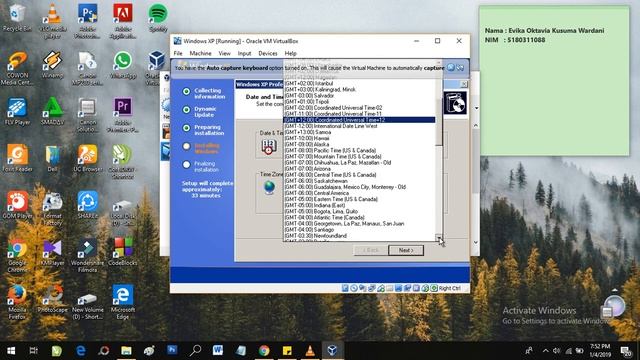Select International Date Line West option
640x360 pixels.
pos(359,126)
